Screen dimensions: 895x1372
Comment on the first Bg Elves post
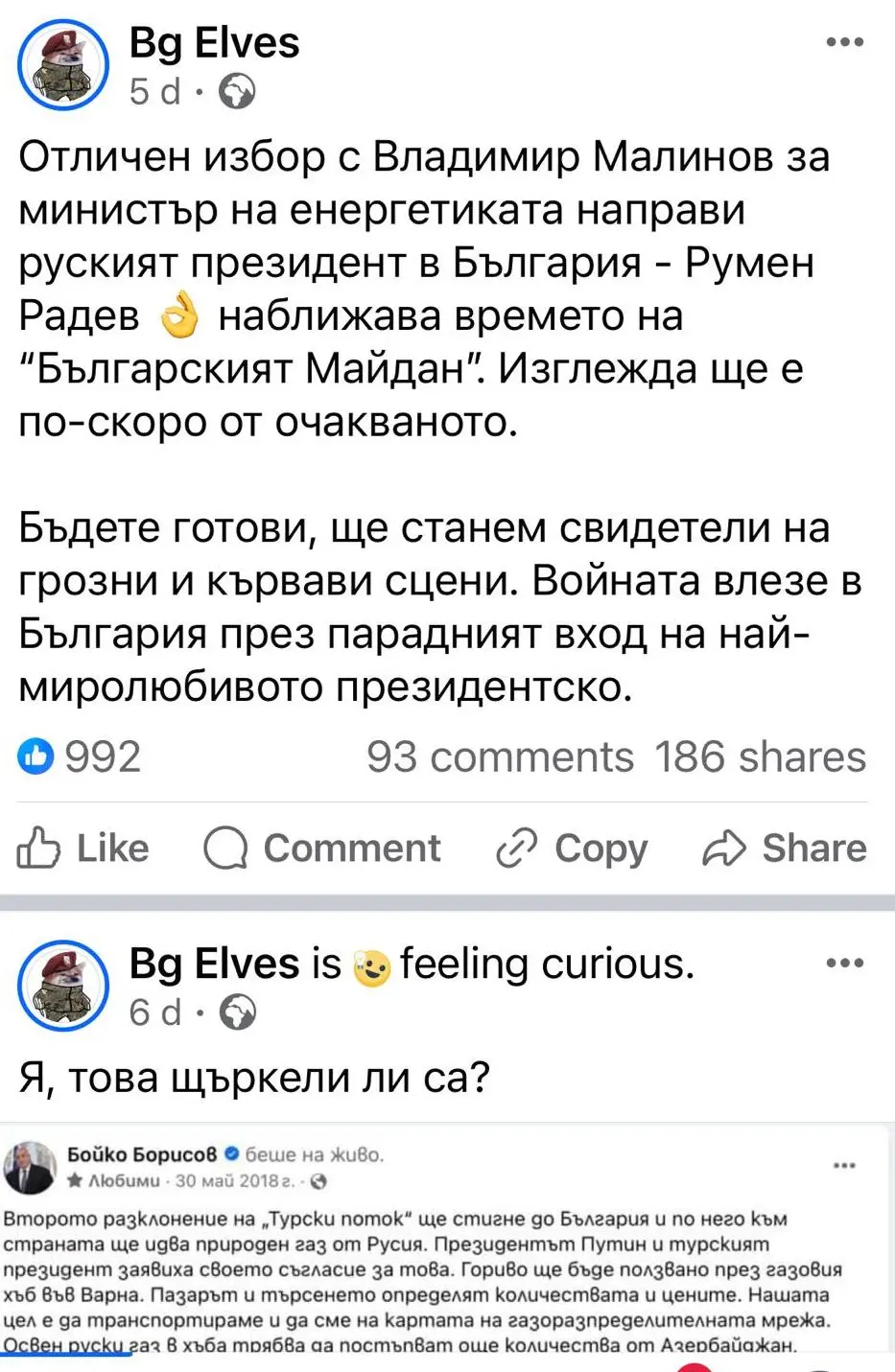point(322,849)
